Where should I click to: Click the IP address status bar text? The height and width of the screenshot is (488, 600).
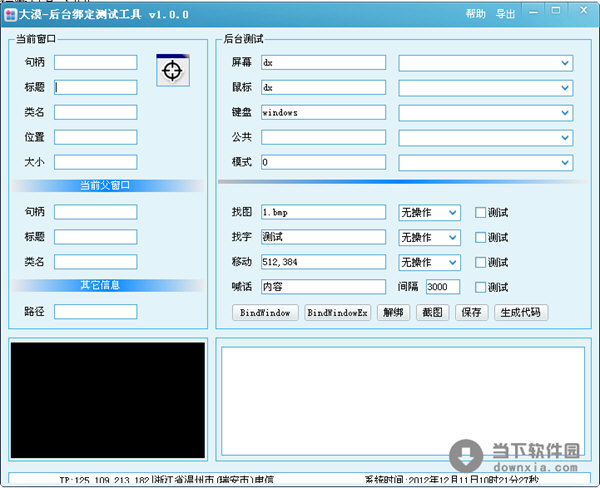pyautogui.click(x=167, y=480)
